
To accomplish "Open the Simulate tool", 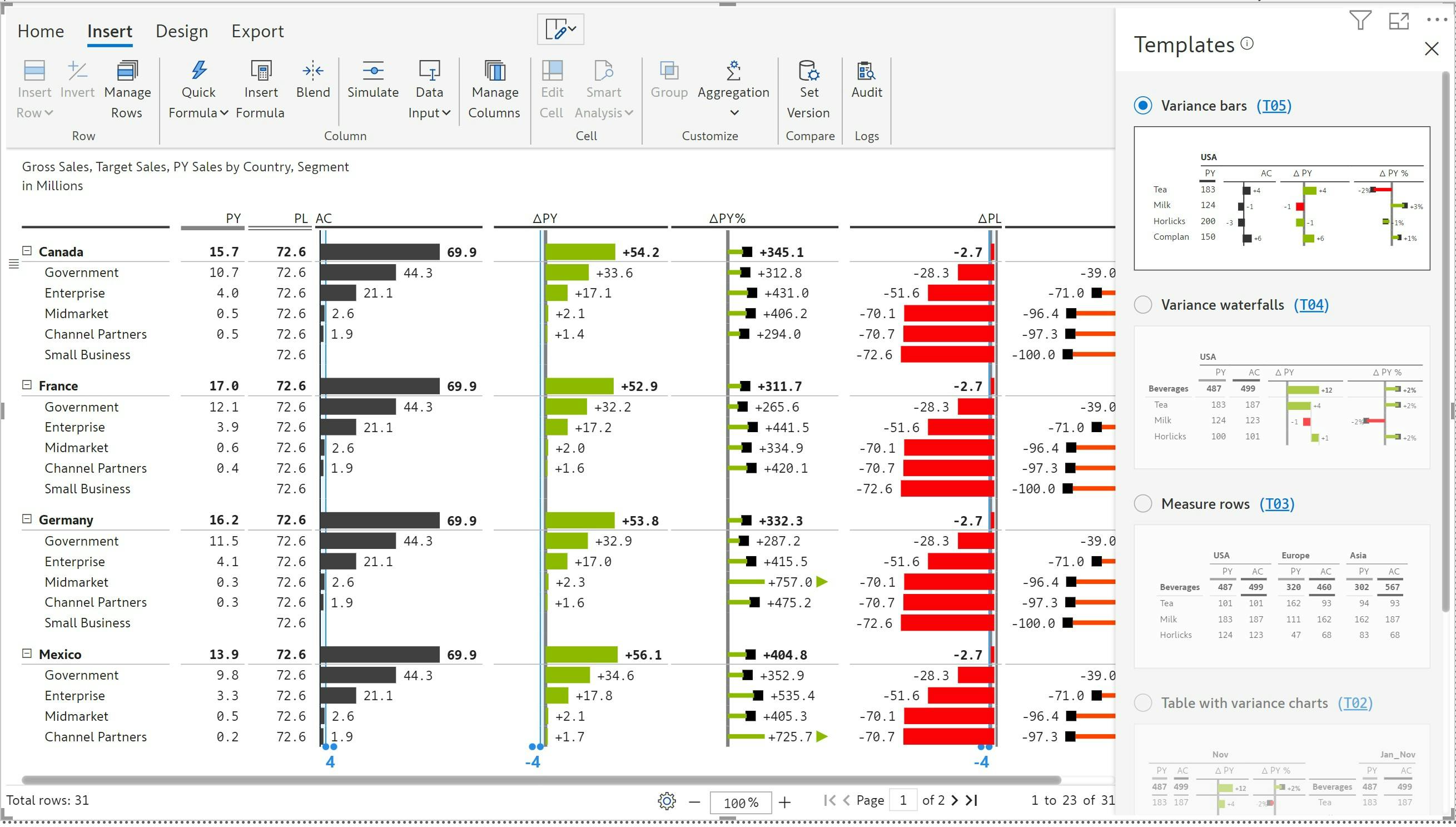I will [x=373, y=71].
